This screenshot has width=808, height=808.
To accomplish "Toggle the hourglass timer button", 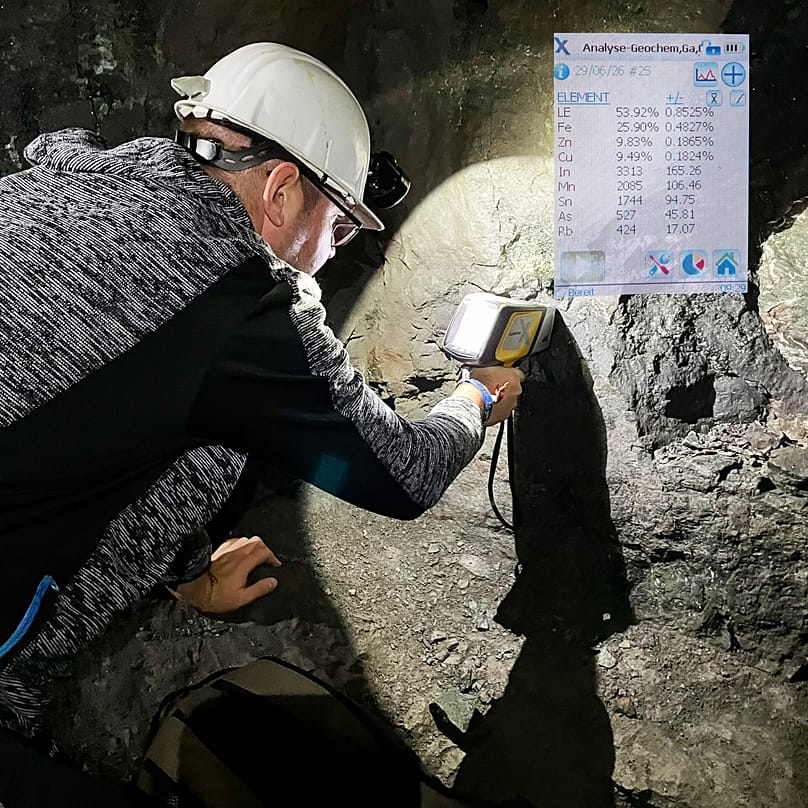I will (x=714, y=98).
